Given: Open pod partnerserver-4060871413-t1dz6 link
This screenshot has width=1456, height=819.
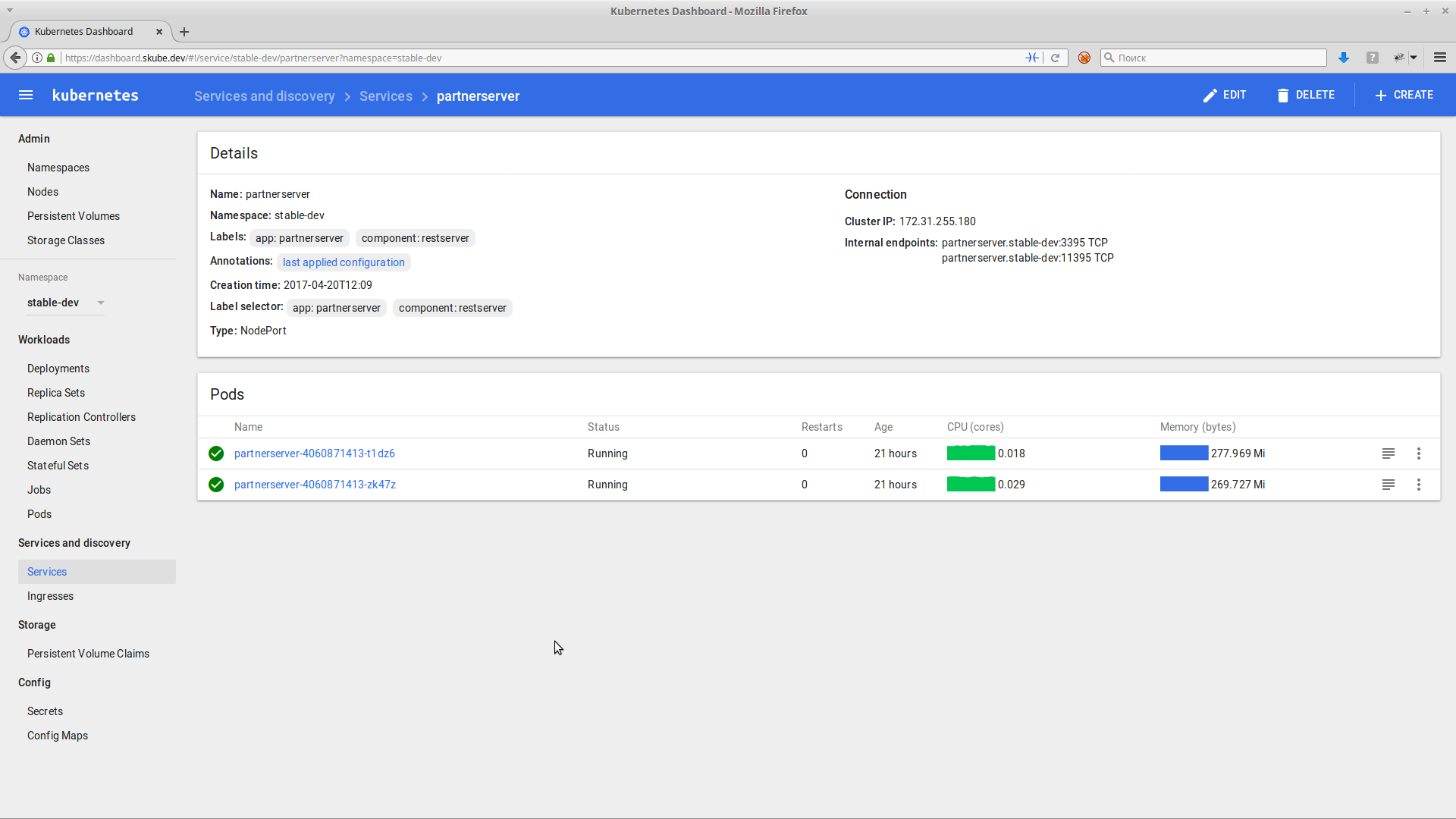Looking at the screenshot, I should click(x=314, y=453).
